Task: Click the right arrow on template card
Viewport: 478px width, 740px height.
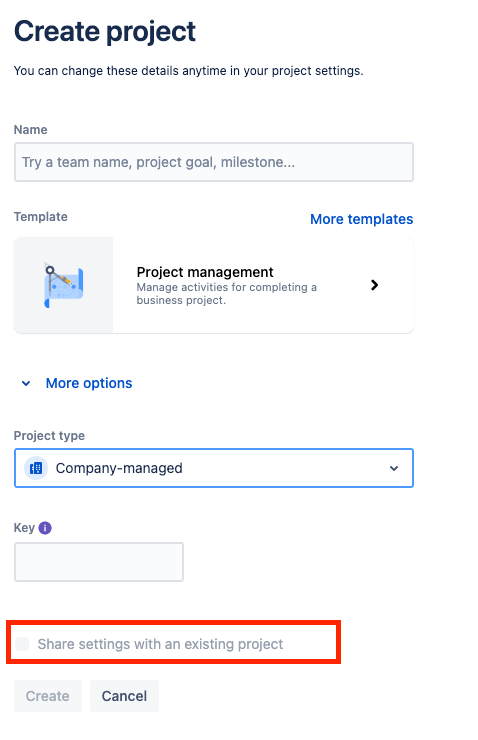Action: tap(375, 285)
